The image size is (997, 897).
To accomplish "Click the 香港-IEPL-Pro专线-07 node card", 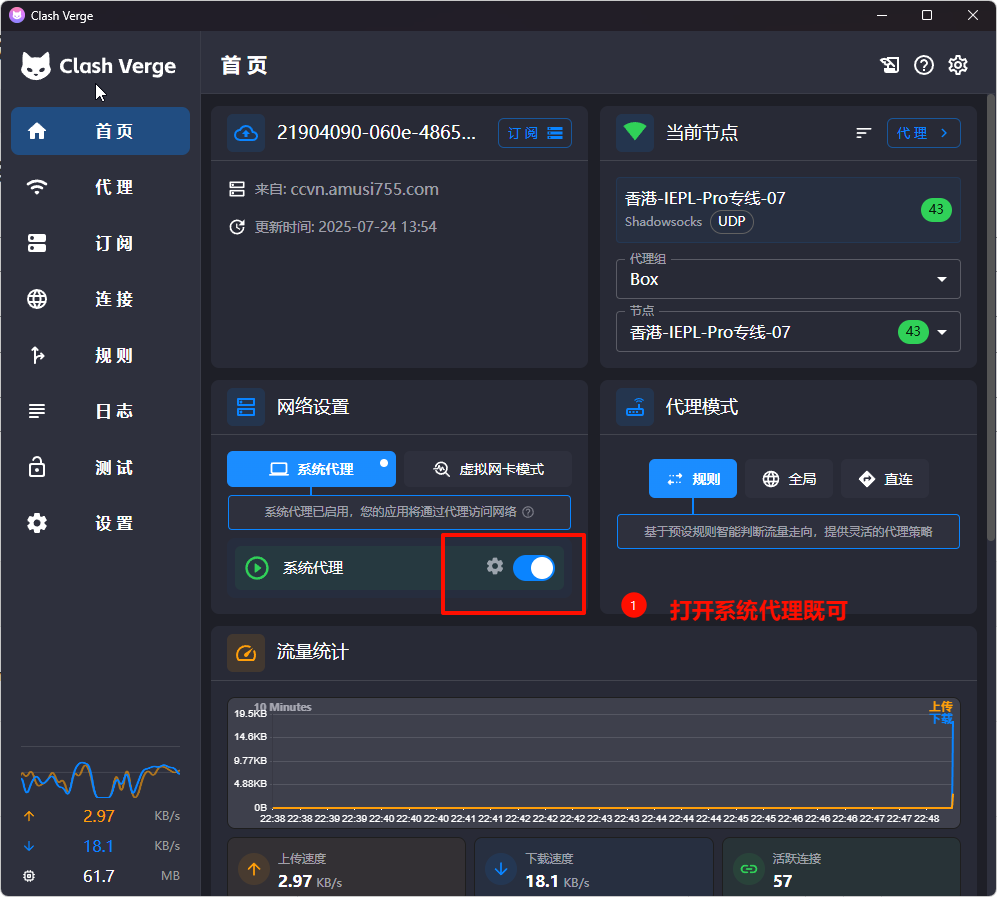I will [x=788, y=210].
